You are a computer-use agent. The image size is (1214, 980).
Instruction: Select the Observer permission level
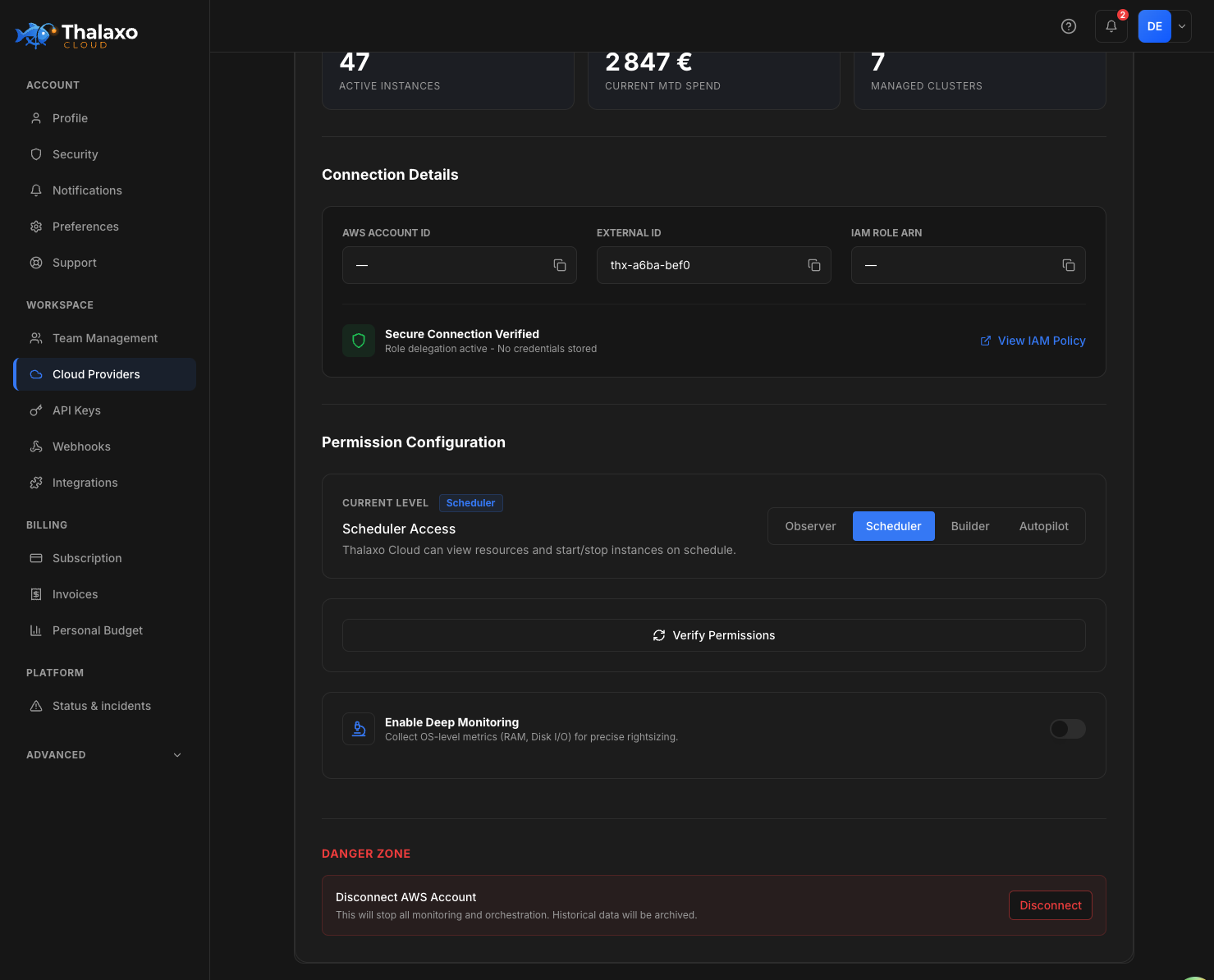coord(810,526)
